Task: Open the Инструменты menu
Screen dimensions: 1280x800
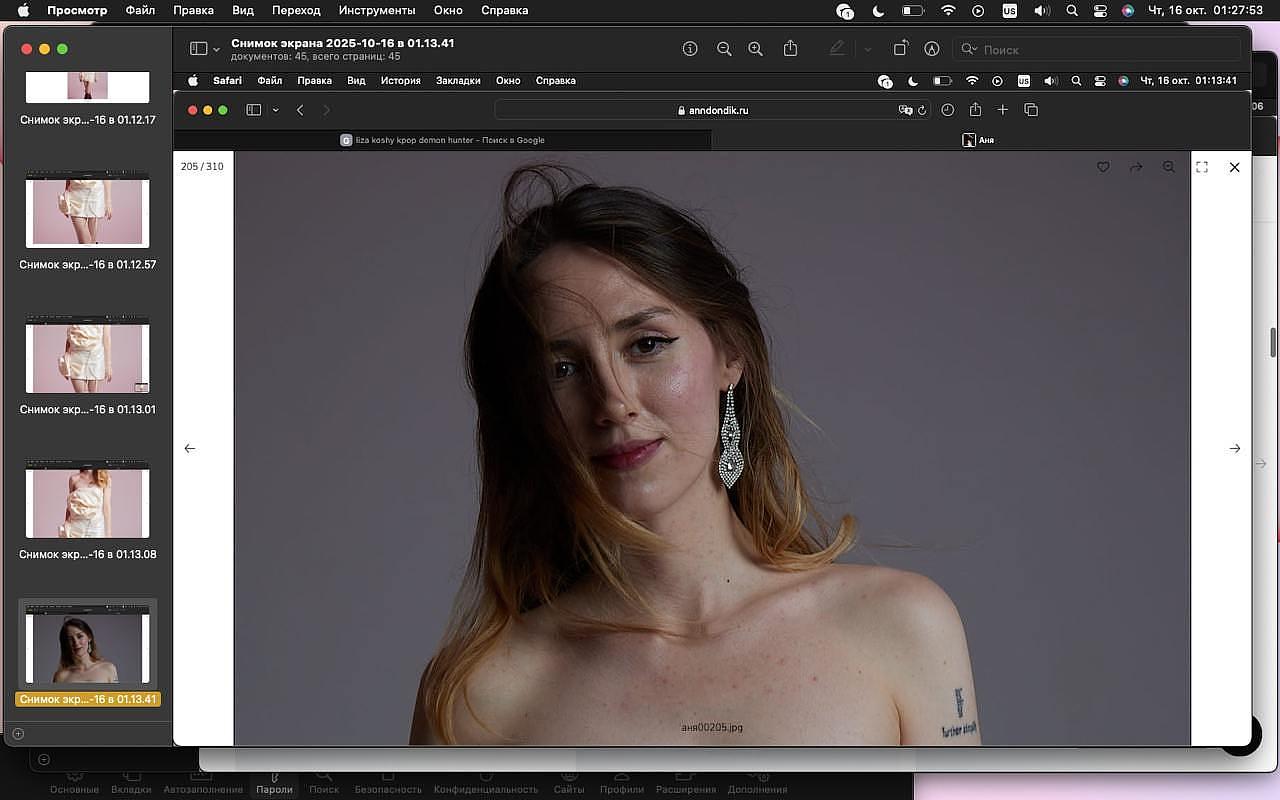Action: click(376, 11)
